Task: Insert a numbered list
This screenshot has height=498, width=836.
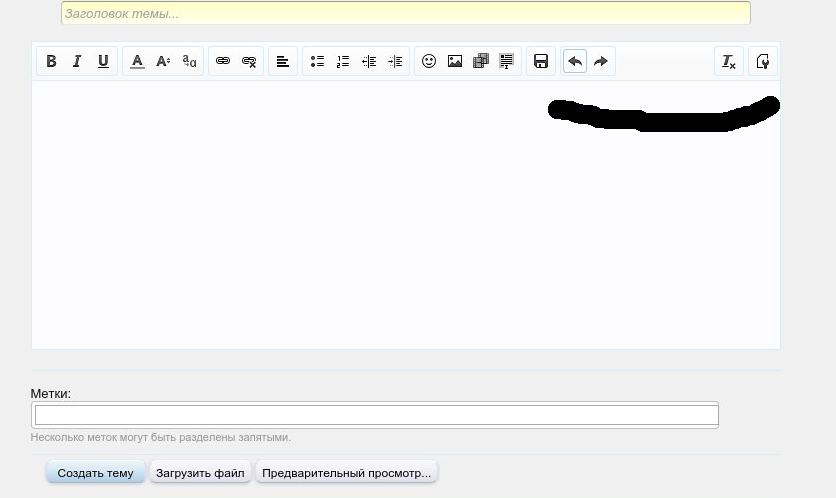Action: (343, 61)
